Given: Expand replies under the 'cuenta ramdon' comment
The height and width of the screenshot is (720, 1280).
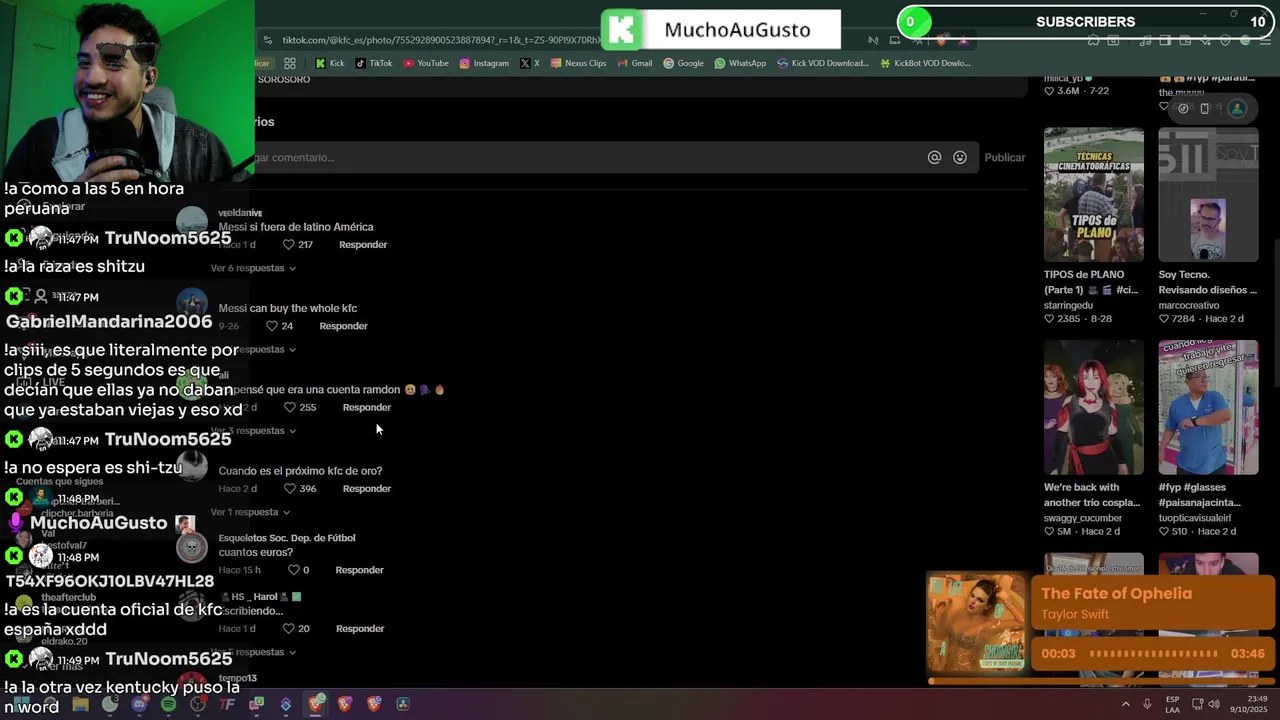Looking at the screenshot, I should [x=253, y=431].
